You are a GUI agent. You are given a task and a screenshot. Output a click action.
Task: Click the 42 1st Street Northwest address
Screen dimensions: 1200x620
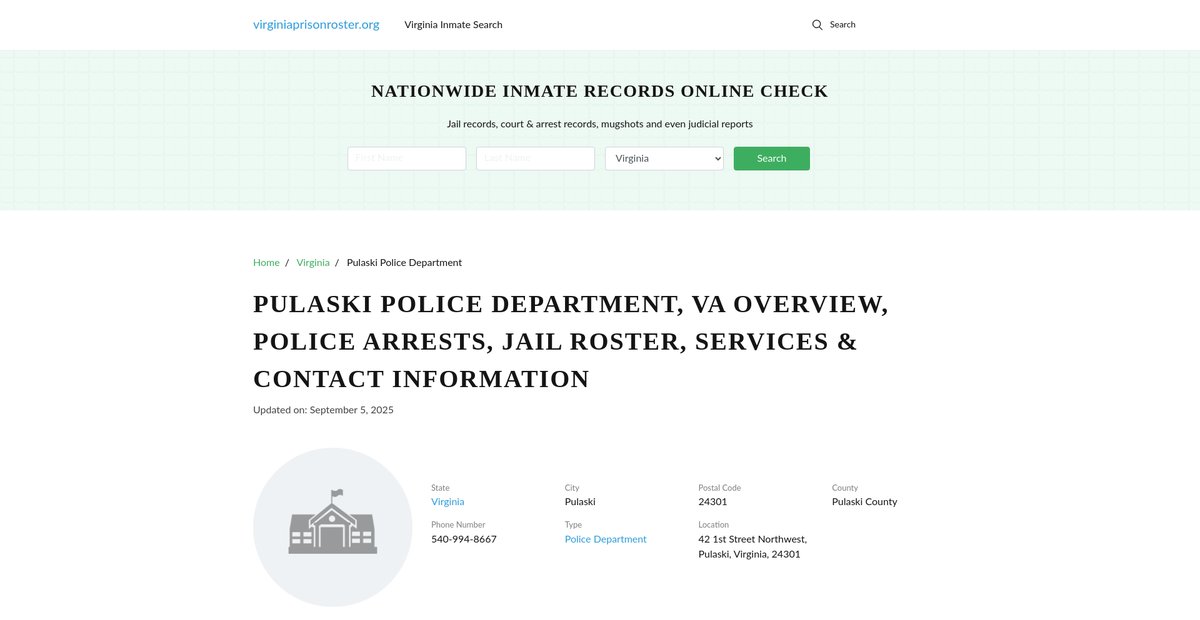752,539
